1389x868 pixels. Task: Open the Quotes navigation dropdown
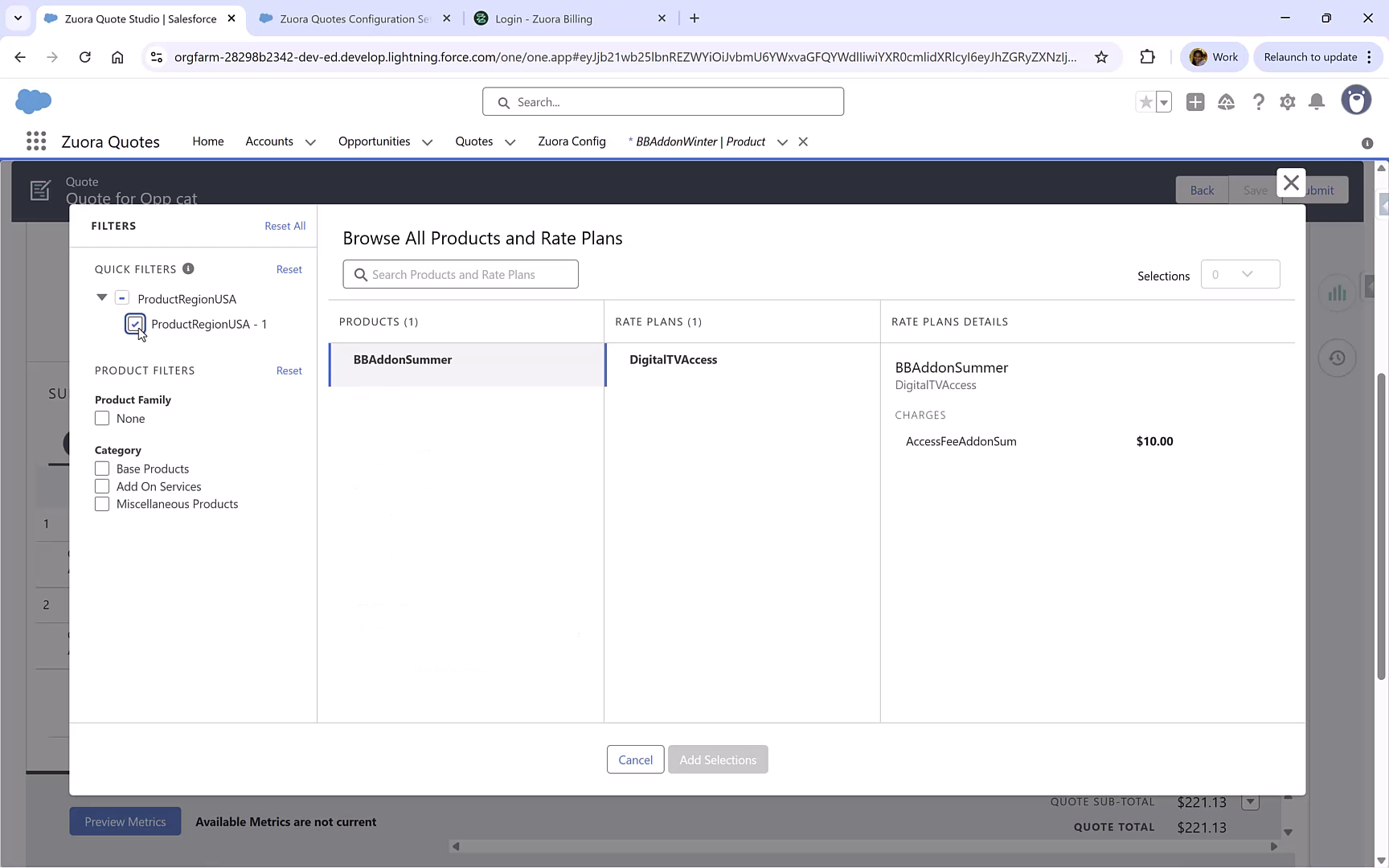(510, 141)
